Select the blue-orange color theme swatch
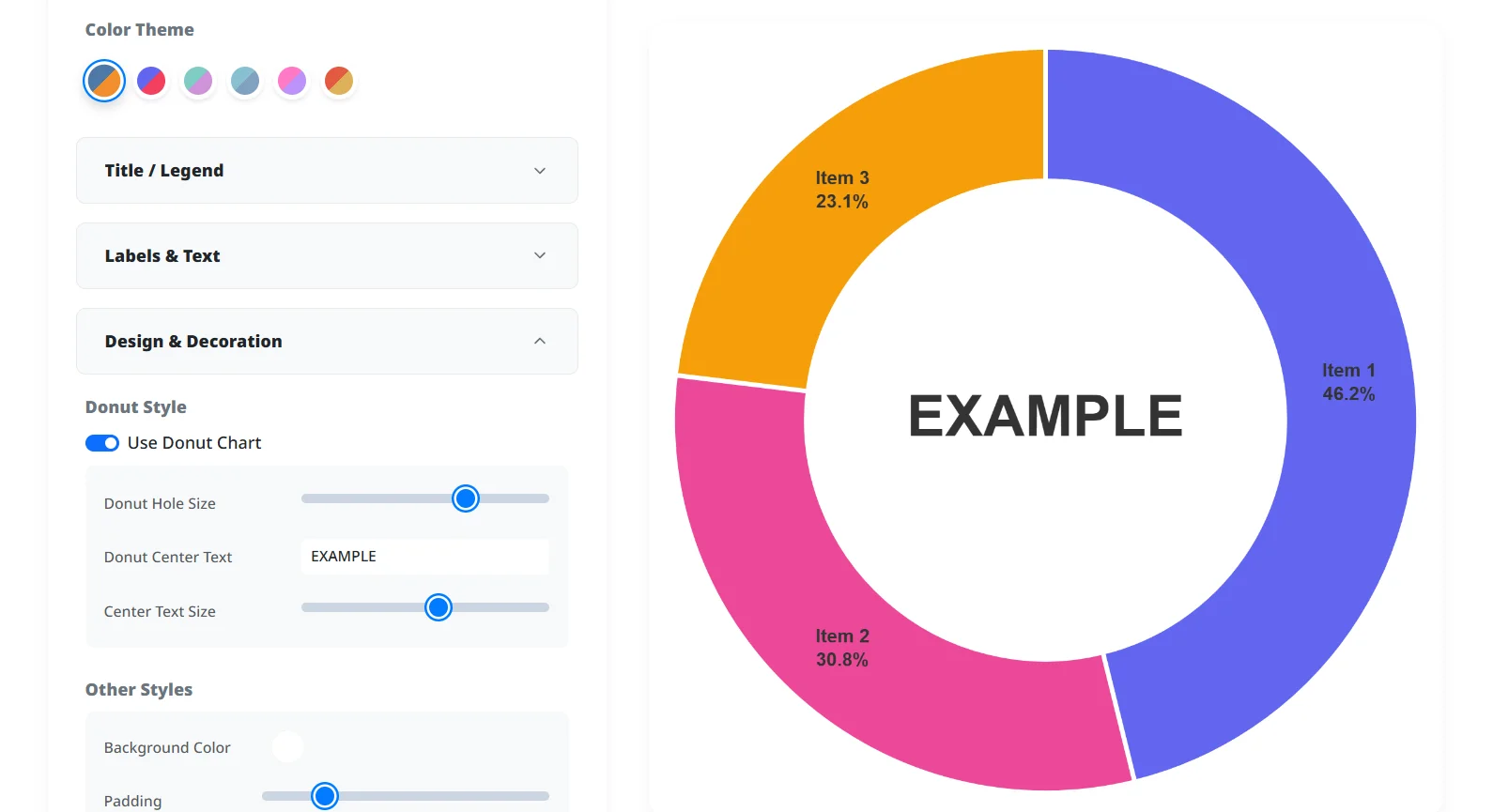This screenshot has width=1493, height=812. 104,81
